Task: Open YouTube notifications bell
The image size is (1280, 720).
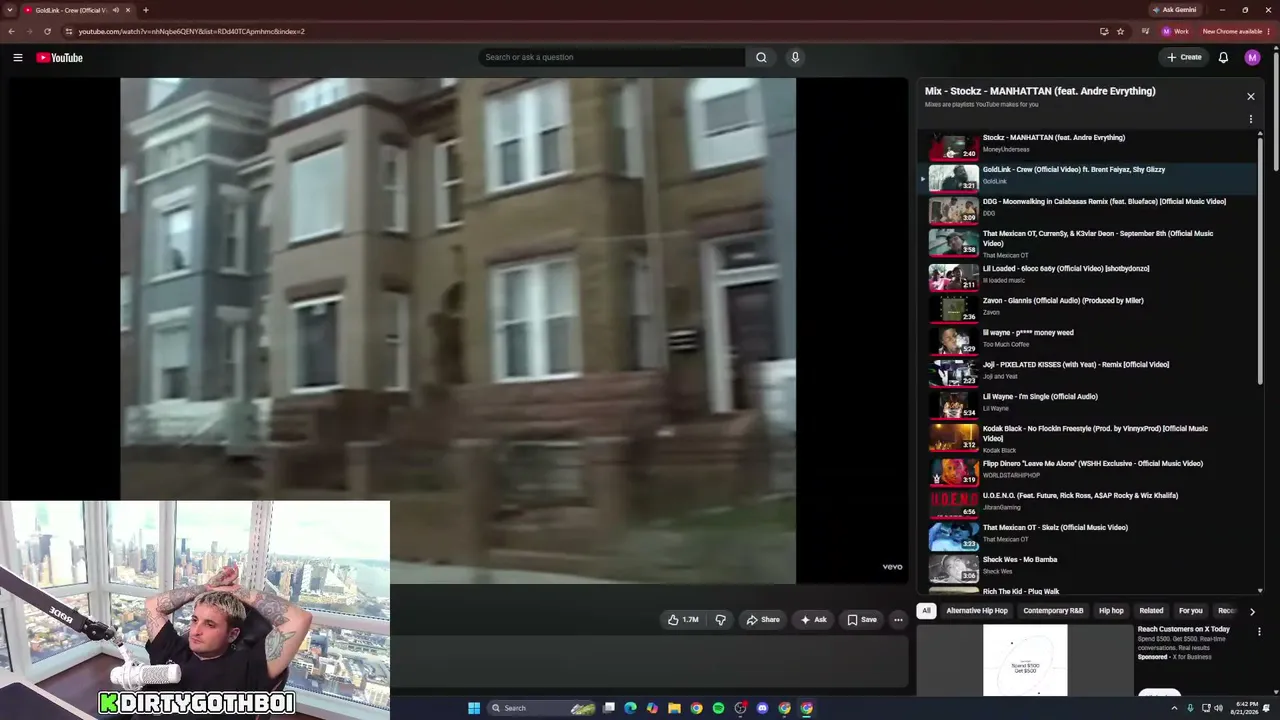Action: click(x=1223, y=57)
